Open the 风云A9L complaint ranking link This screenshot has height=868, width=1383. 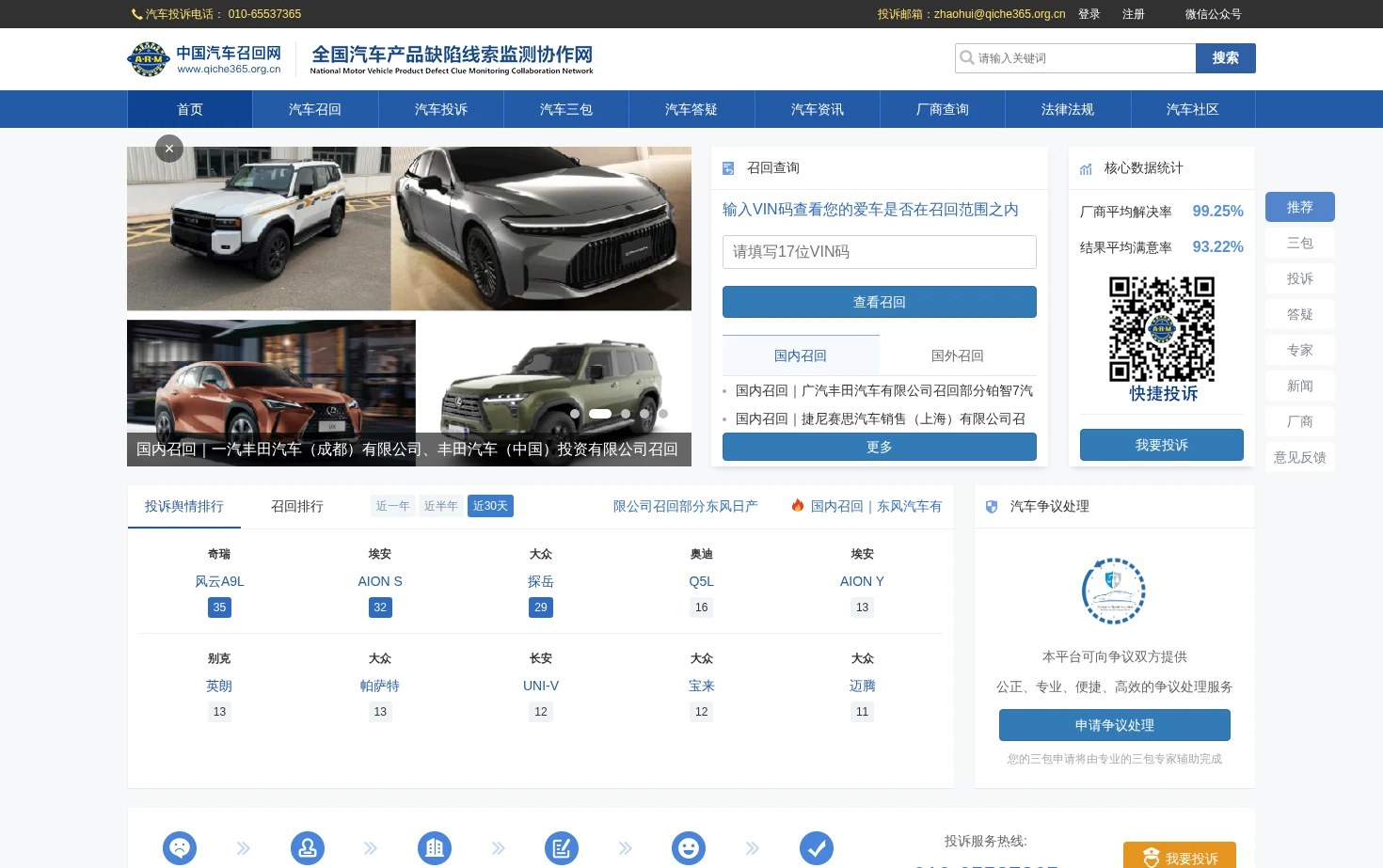point(219,581)
